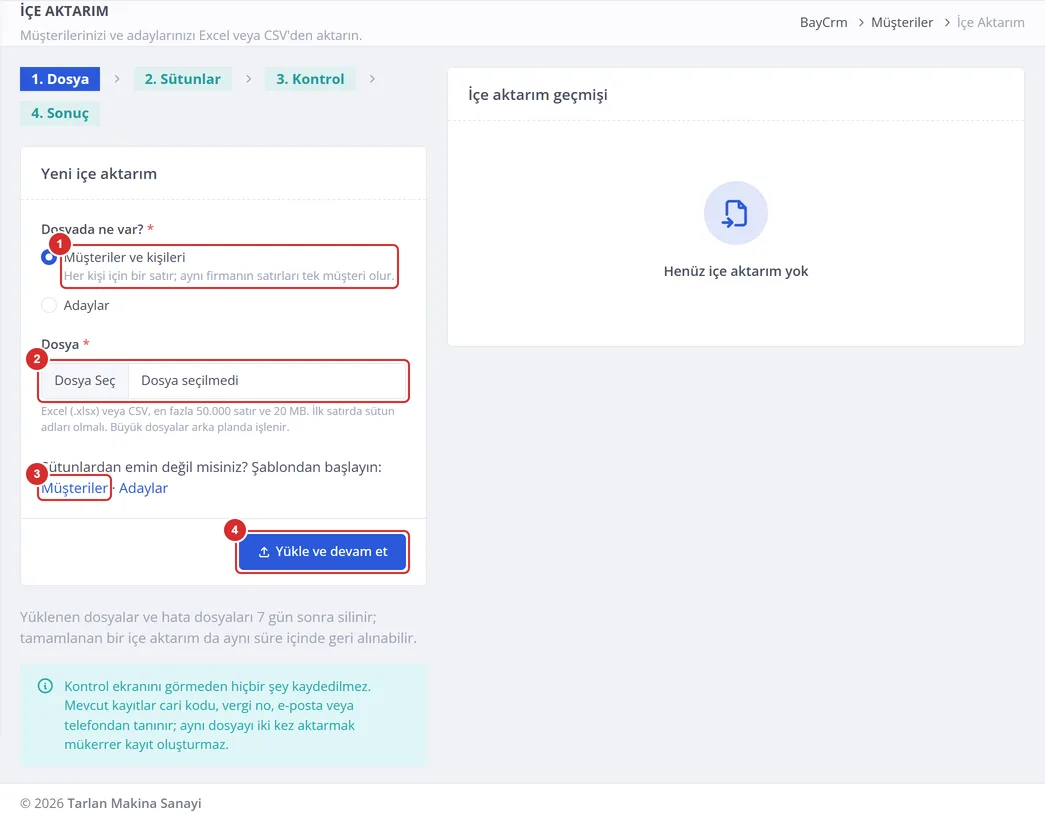This screenshot has width=1045, height=823.
Task: Click the İÇE AKTARIM page title
Action: (x=64, y=11)
